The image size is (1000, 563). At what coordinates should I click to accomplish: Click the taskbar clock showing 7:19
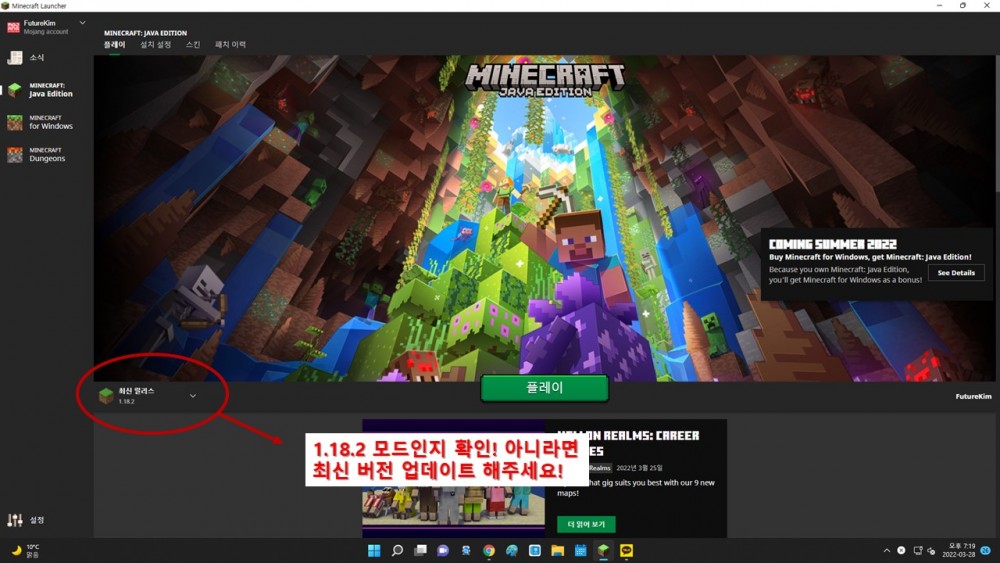pos(961,550)
